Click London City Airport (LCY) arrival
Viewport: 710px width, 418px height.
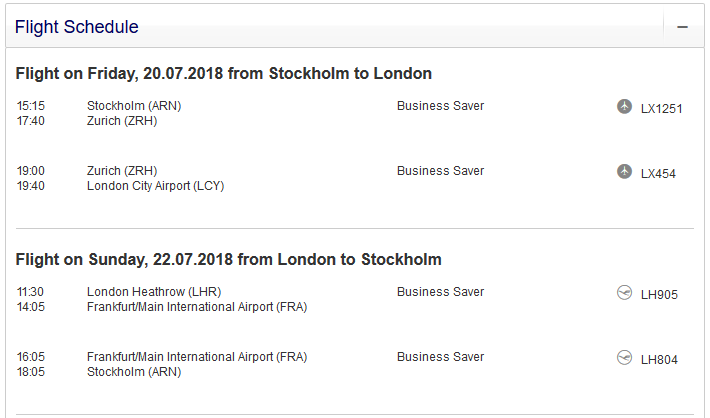tap(155, 186)
